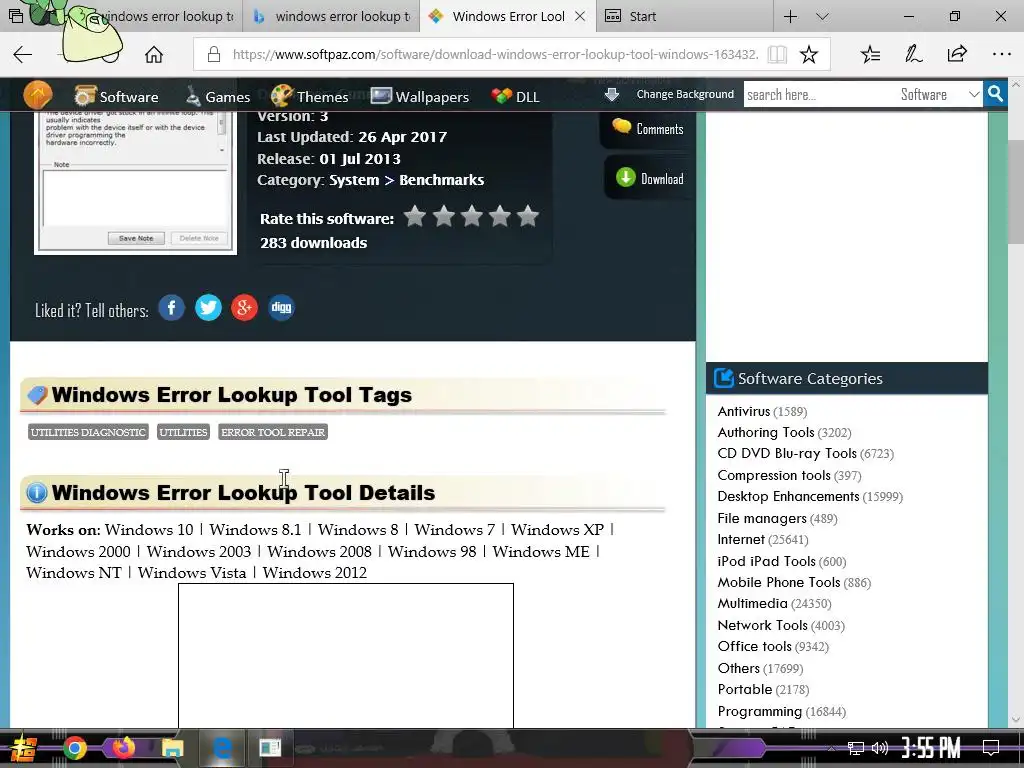Screen dimensions: 1024x768
Task: Open File Explorer from the taskbar
Action: (x=173, y=748)
